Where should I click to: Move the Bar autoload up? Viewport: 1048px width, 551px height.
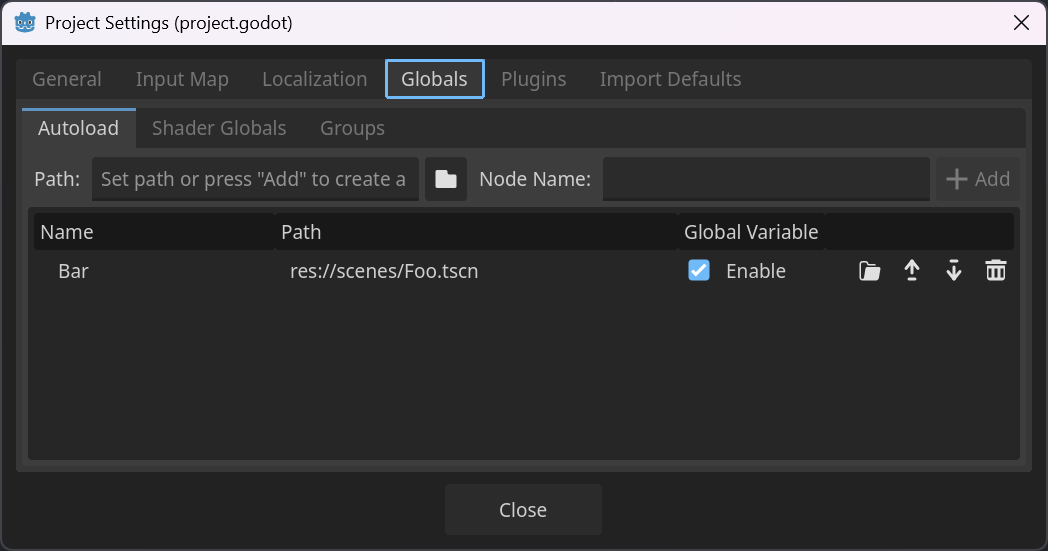click(x=912, y=271)
